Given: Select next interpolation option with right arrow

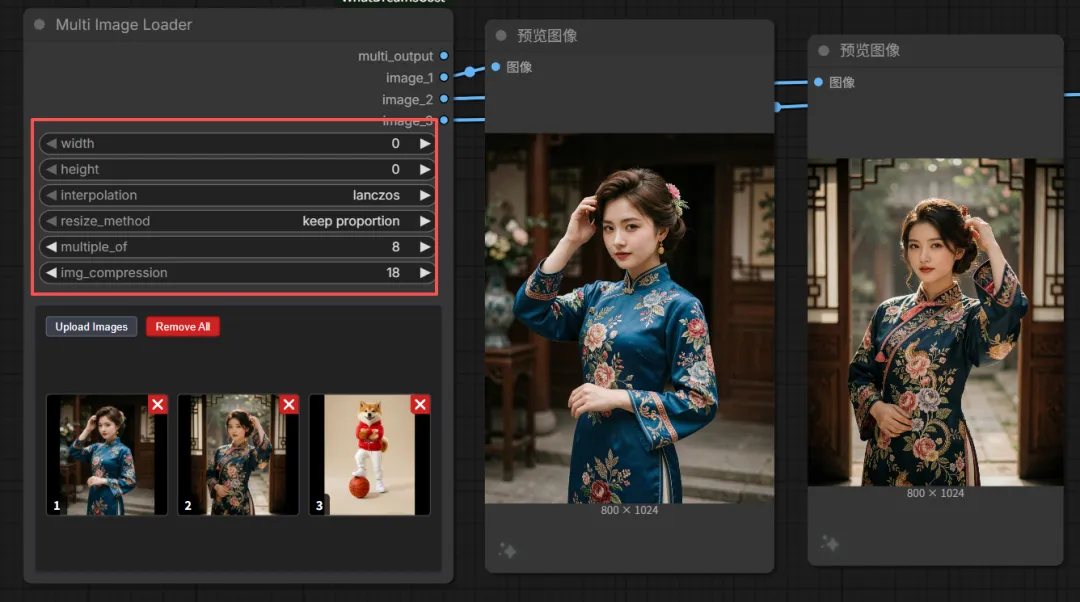Looking at the screenshot, I should point(425,195).
